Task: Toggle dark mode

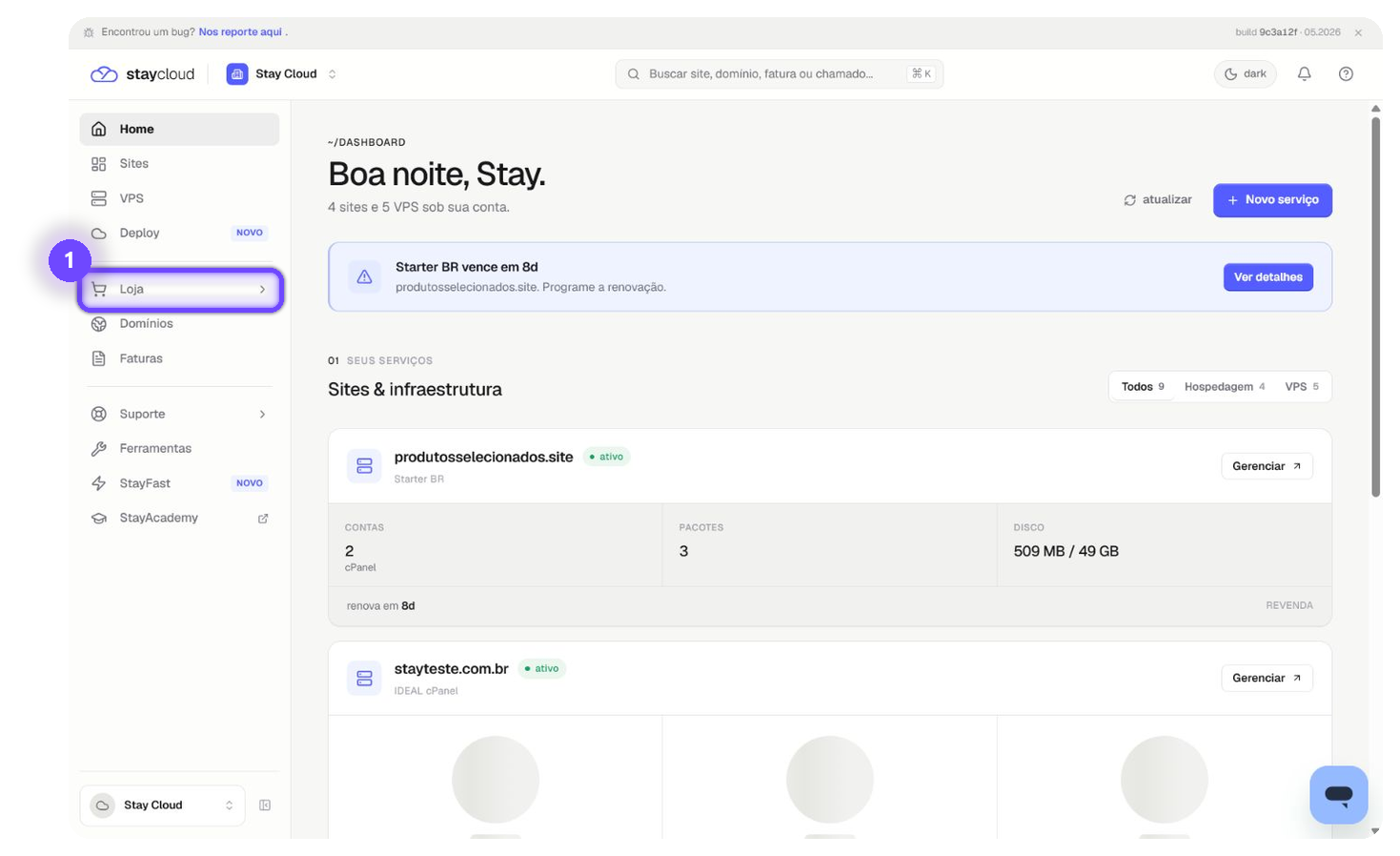Action: point(1245,74)
